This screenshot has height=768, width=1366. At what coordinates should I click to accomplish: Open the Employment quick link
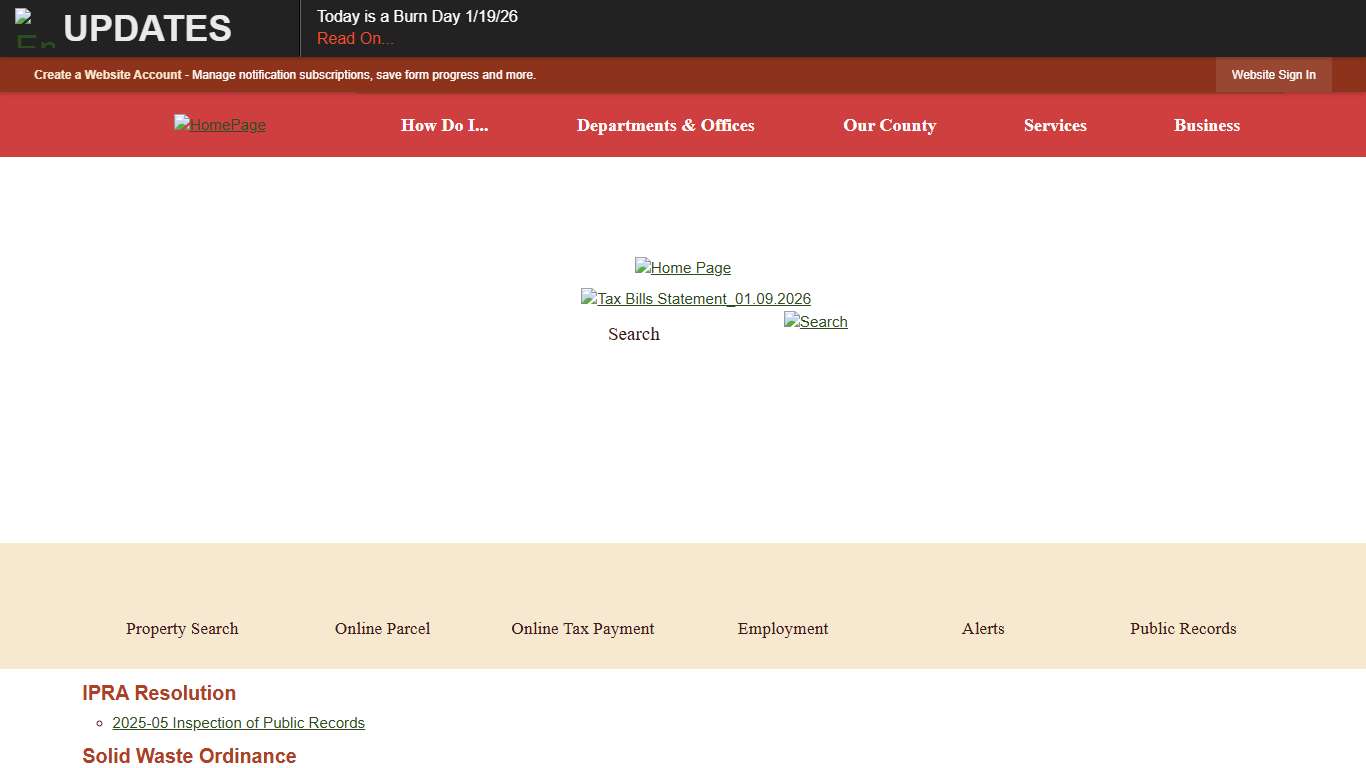tap(782, 628)
